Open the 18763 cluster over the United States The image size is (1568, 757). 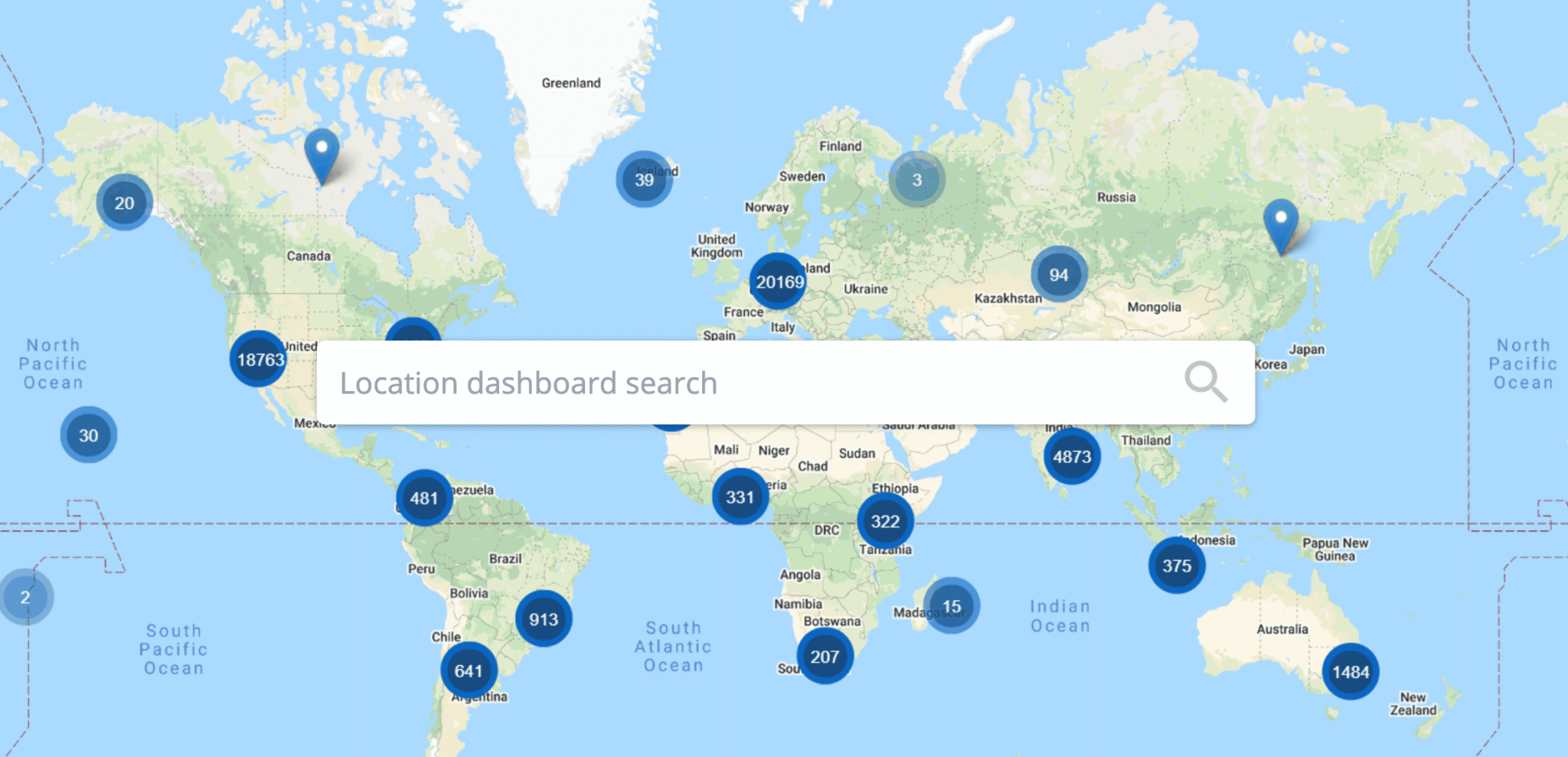pos(257,357)
